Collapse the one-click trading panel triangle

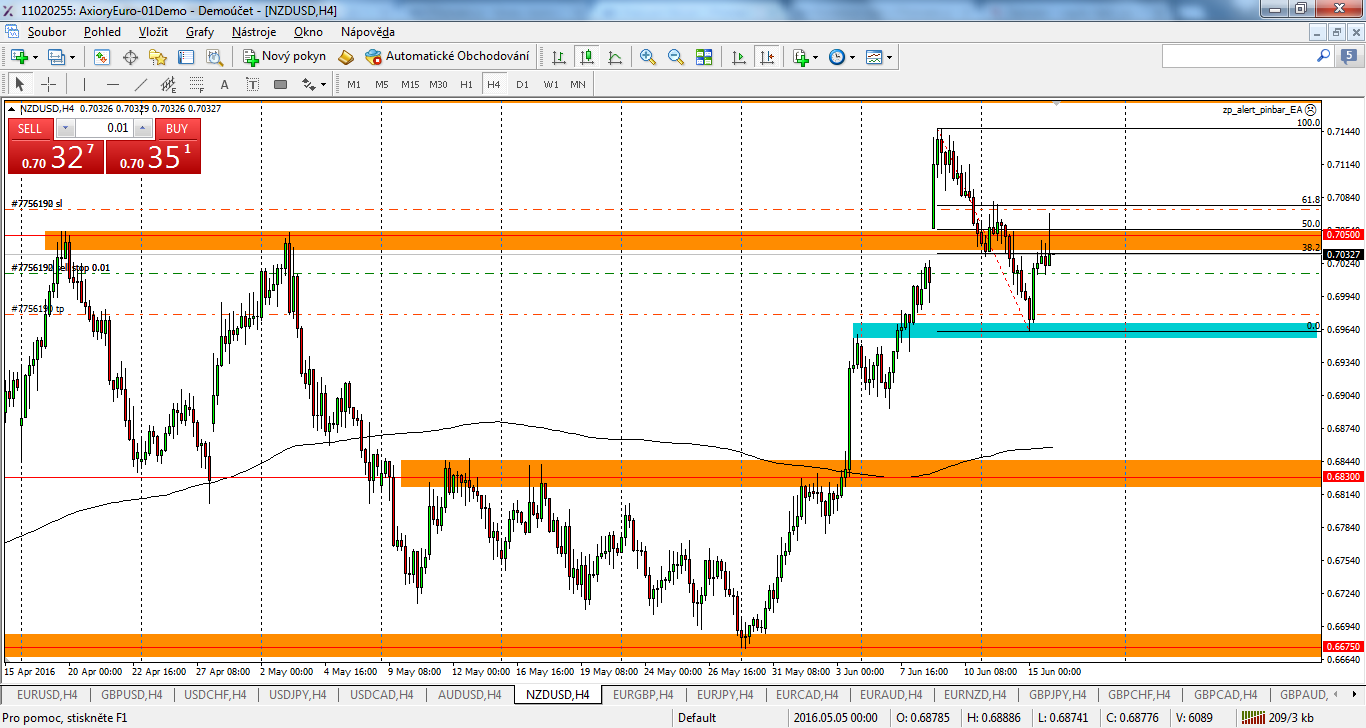point(12,108)
